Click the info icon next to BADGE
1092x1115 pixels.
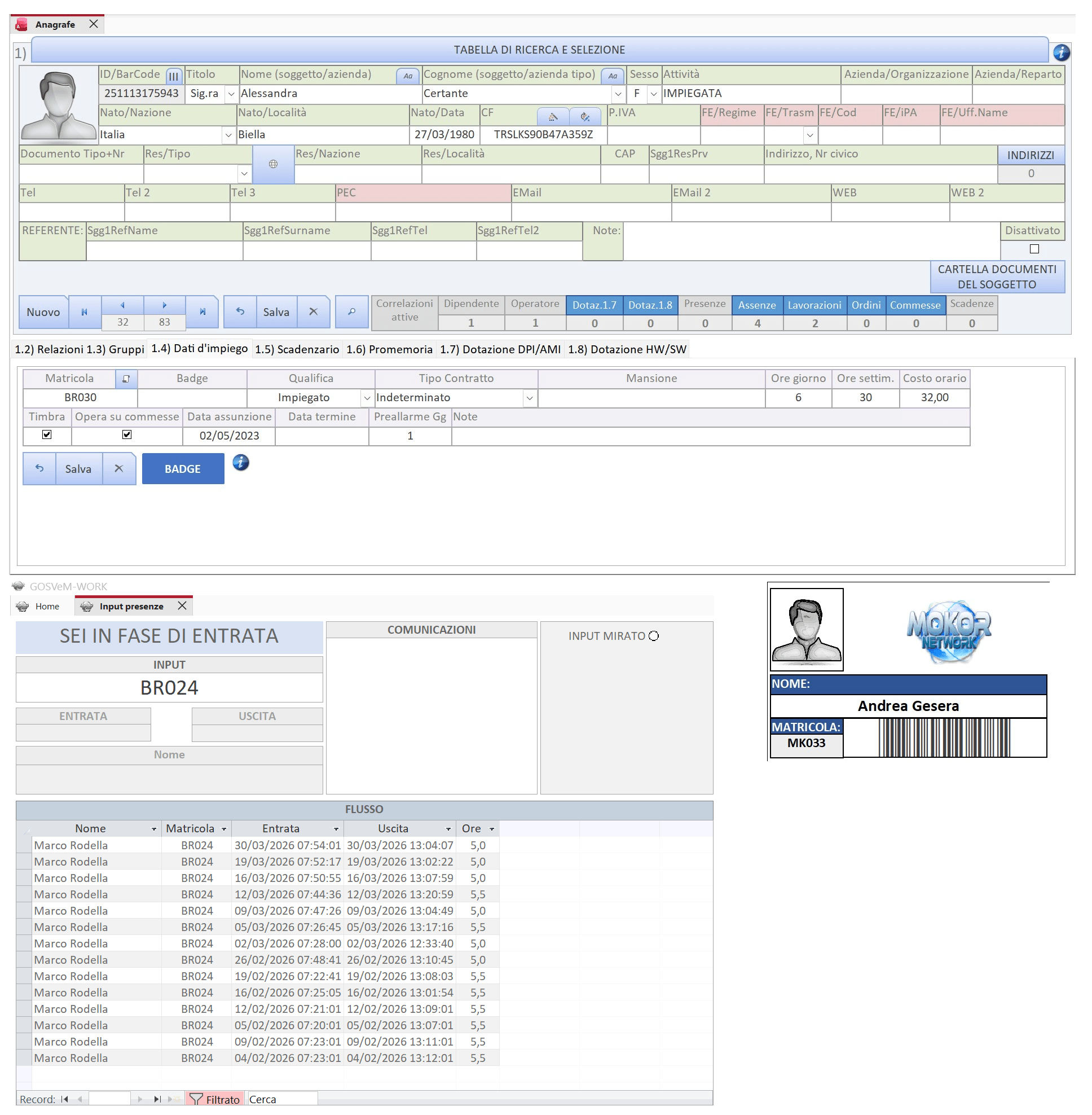tap(241, 462)
